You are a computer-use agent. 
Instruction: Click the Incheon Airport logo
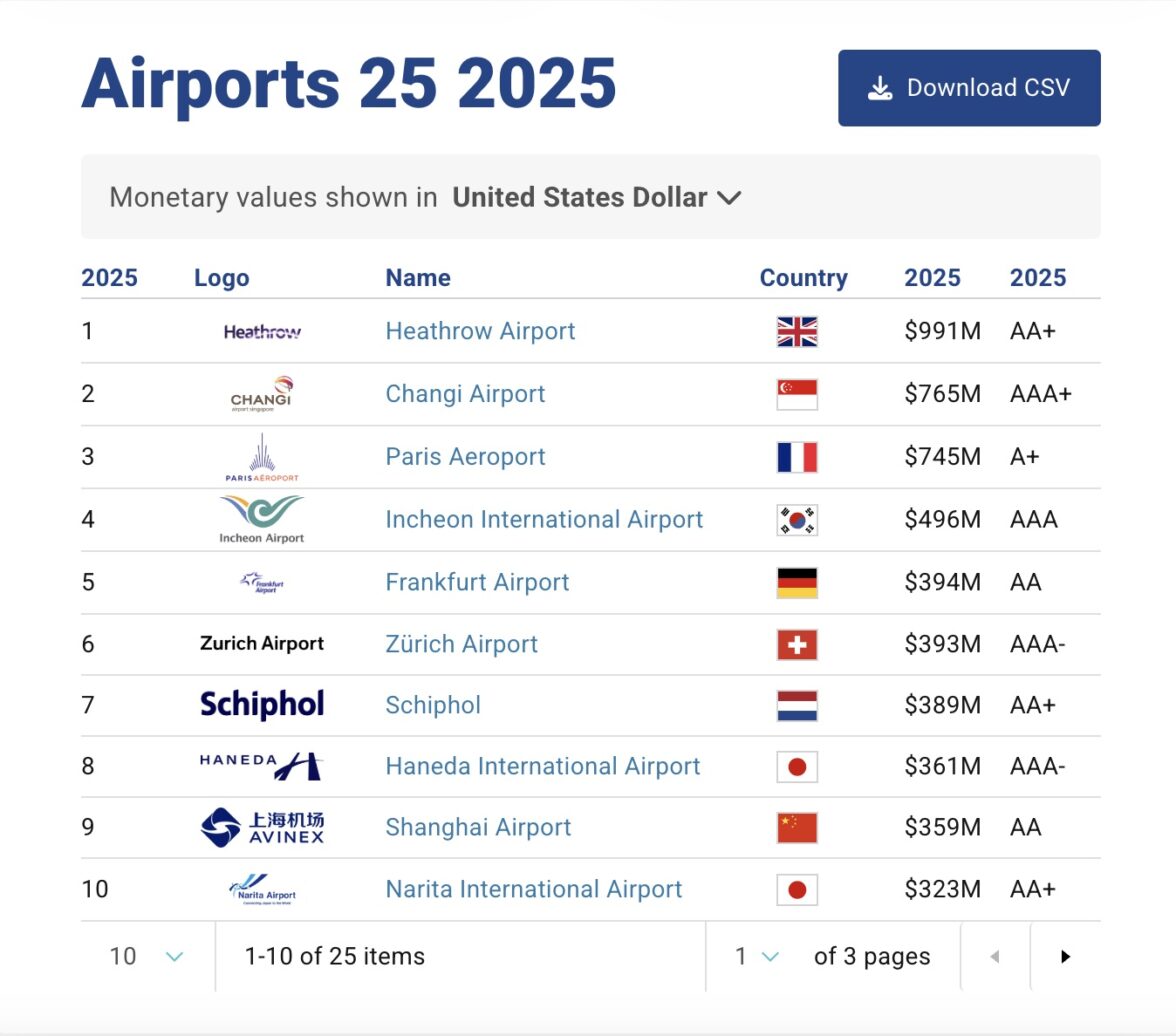[x=262, y=519]
